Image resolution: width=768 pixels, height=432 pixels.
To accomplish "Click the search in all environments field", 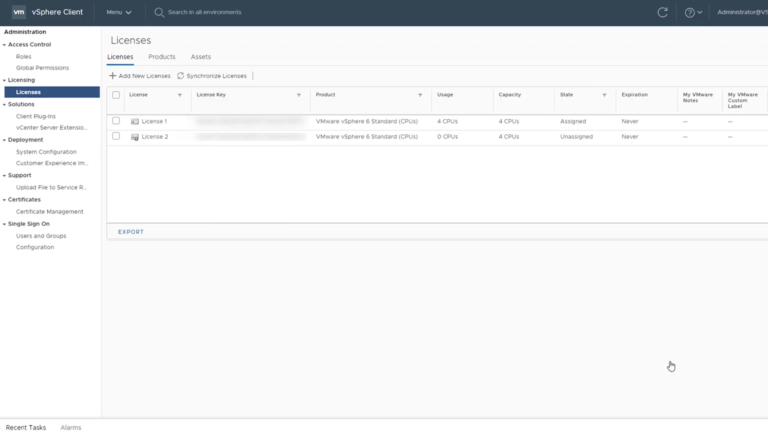I will pos(205,12).
